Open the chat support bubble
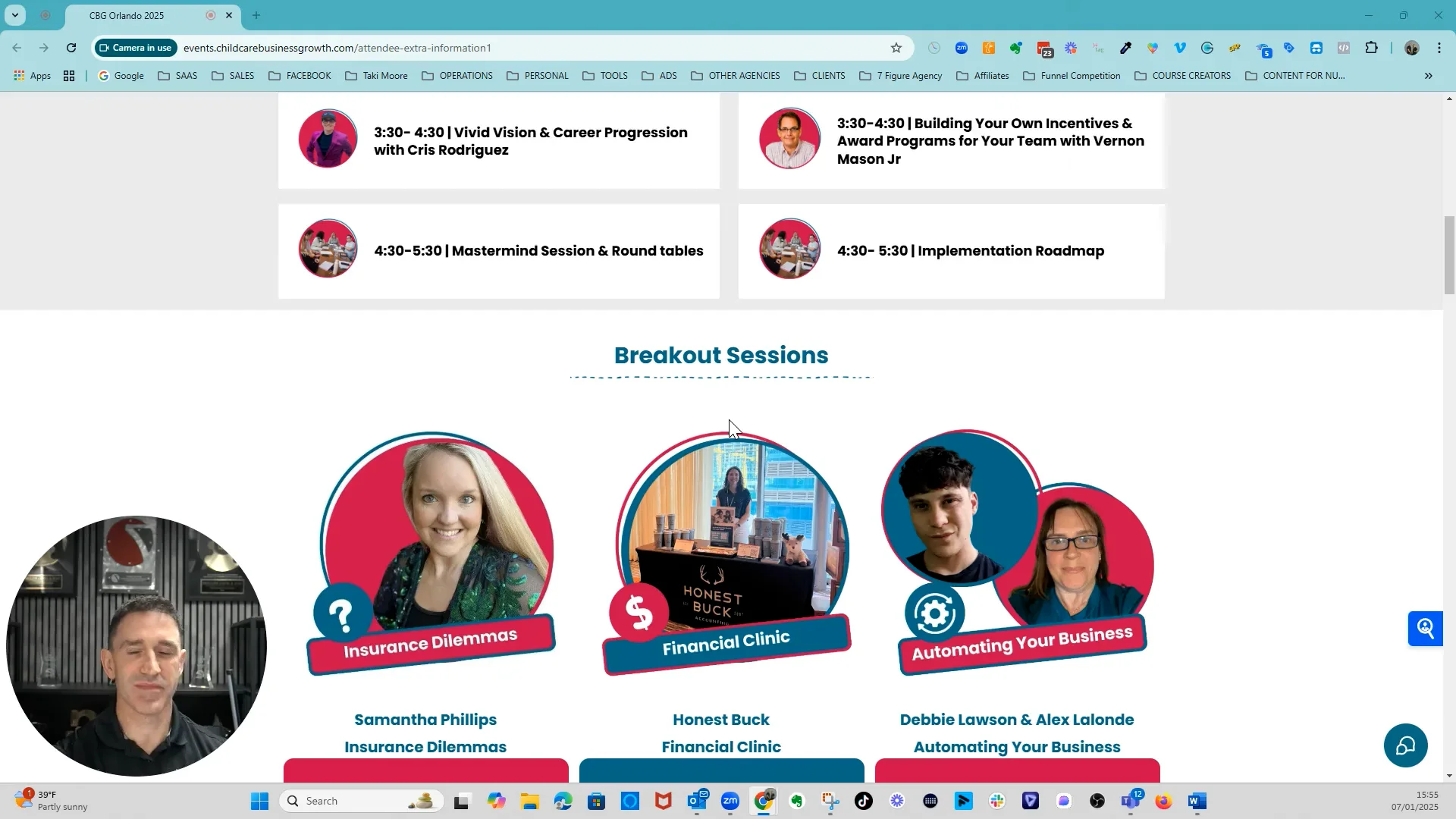 click(x=1405, y=745)
